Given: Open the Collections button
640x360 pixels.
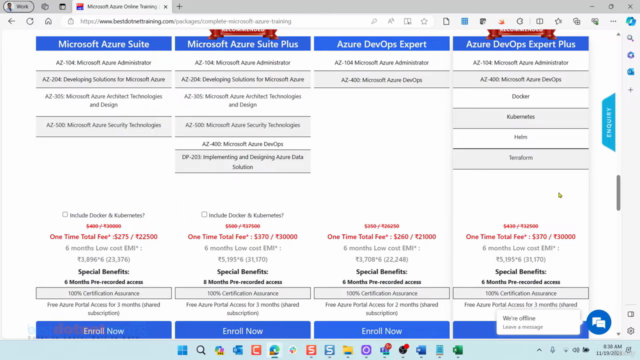Looking at the screenshot, I should point(576,21).
